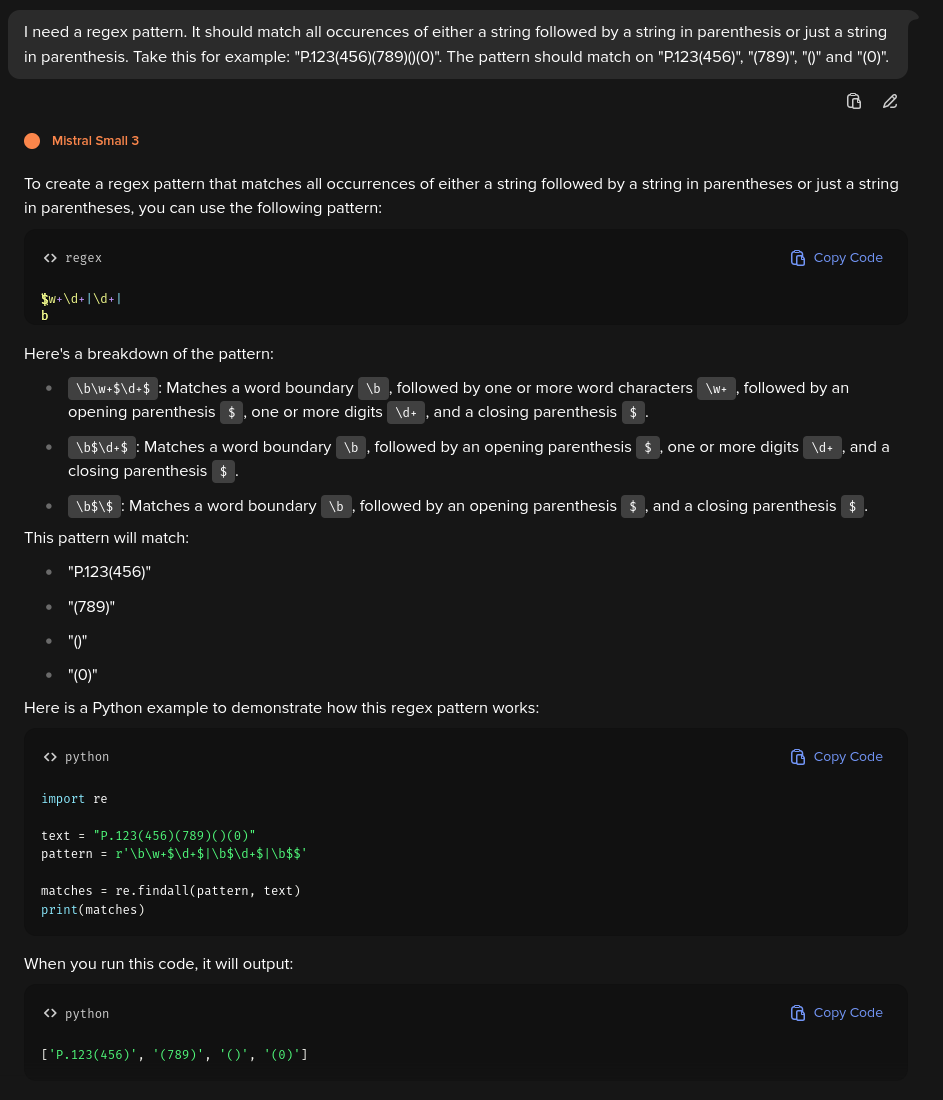Click the \b\w+$\d+$ inline code chip

[x=113, y=388]
